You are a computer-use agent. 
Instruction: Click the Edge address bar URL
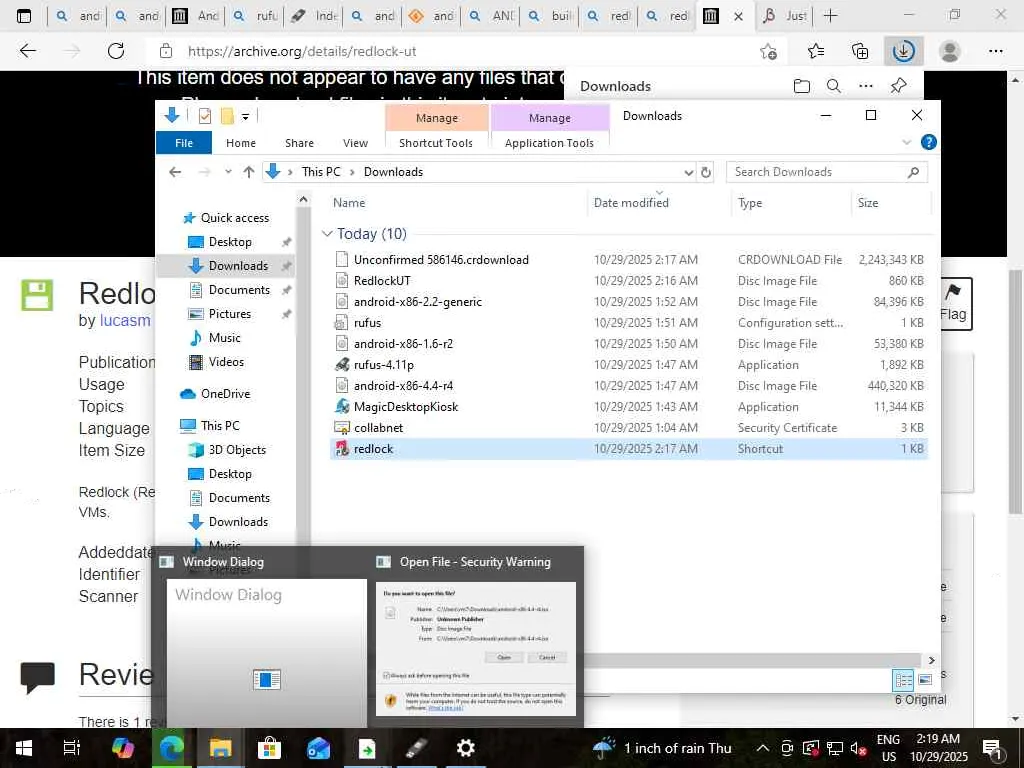tap(302, 51)
